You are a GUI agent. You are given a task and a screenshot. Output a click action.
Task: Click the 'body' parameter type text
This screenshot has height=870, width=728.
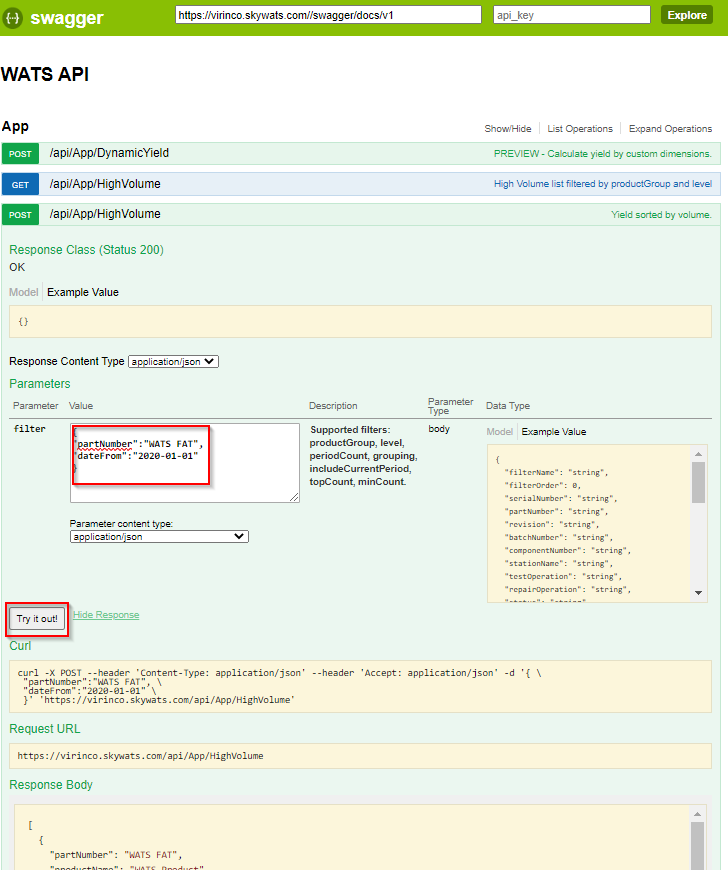point(439,429)
